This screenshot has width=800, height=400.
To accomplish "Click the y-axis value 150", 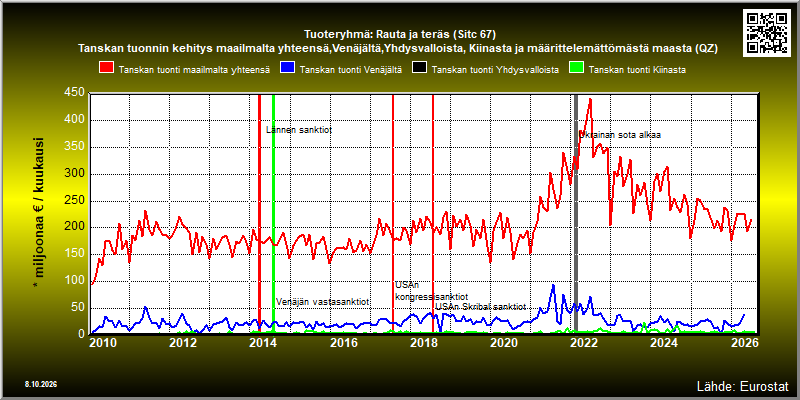I will (74, 254).
